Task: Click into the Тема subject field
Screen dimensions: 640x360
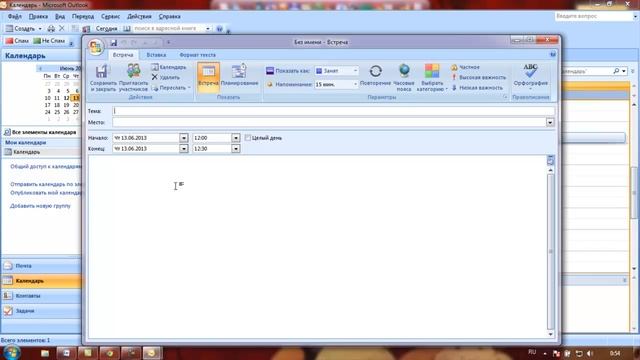Action: pyautogui.click(x=333, y=111)
